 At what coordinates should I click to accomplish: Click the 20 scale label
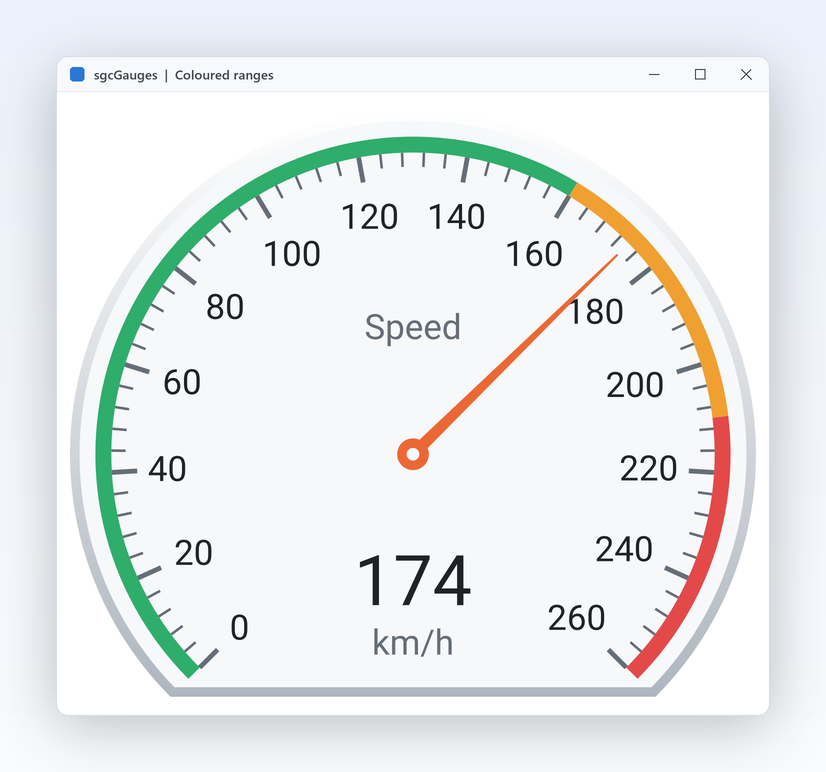pyautogui.click(x=193, y=553)
